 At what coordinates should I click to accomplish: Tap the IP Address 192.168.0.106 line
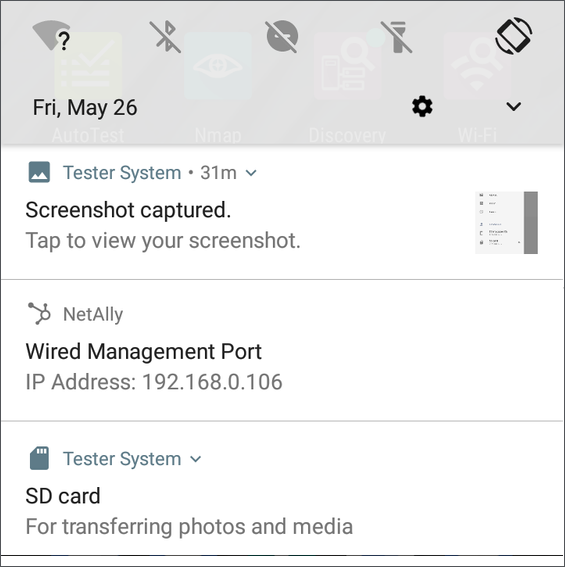tap(154, 382)
